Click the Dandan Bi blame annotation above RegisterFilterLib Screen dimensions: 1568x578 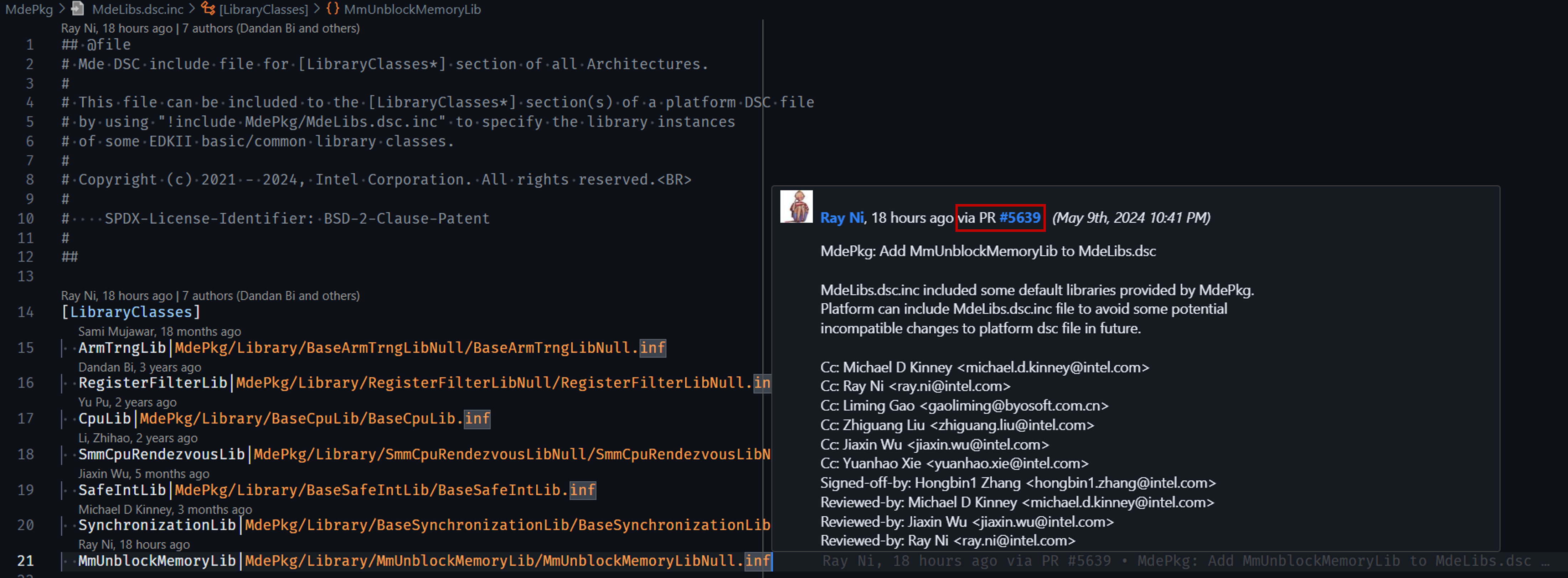pos(139,367)
